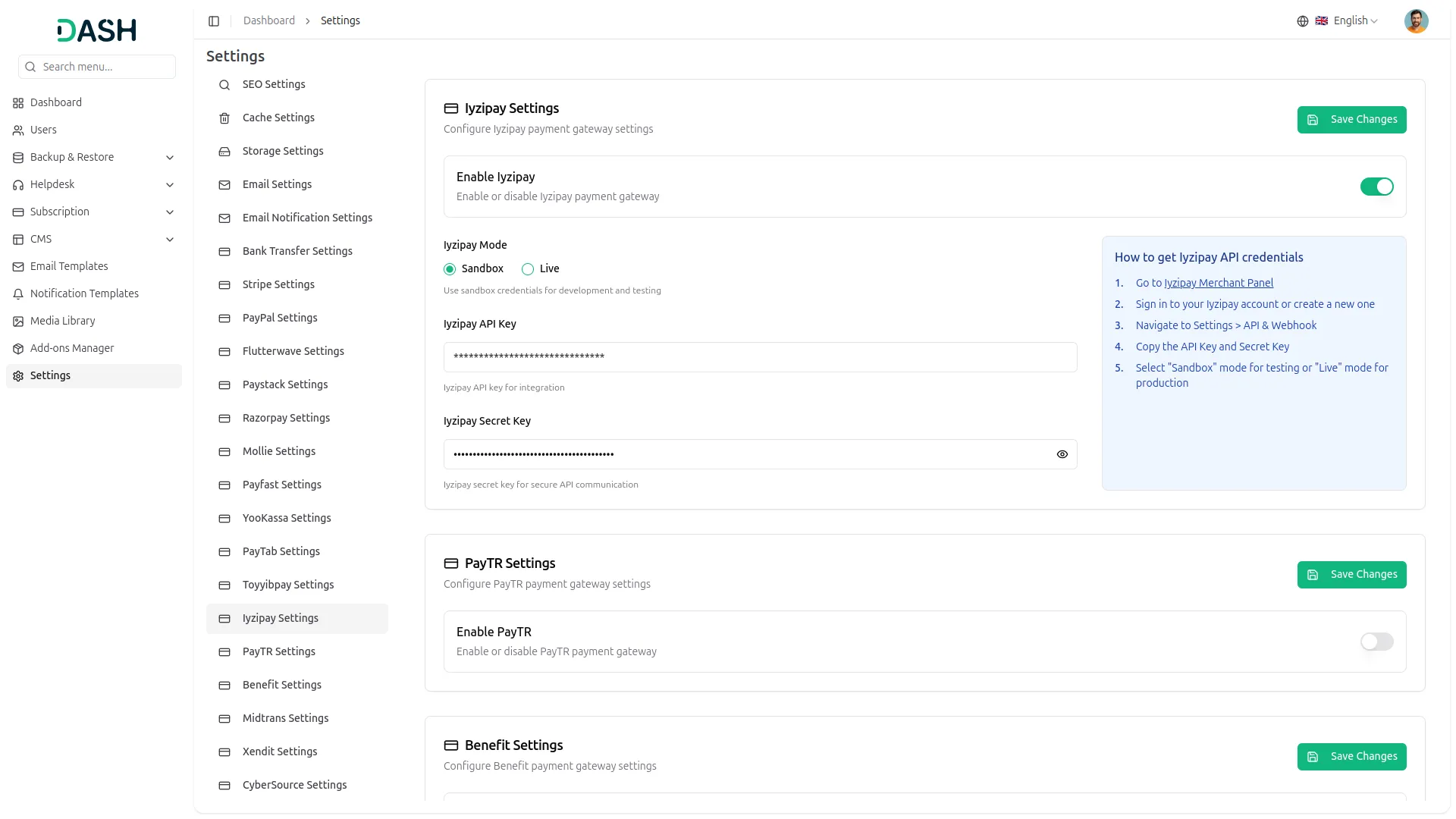Click the SEO Settings magnifier icon
The height and width of the screenshot is (819, 1456).
click(x=224, y=85)
